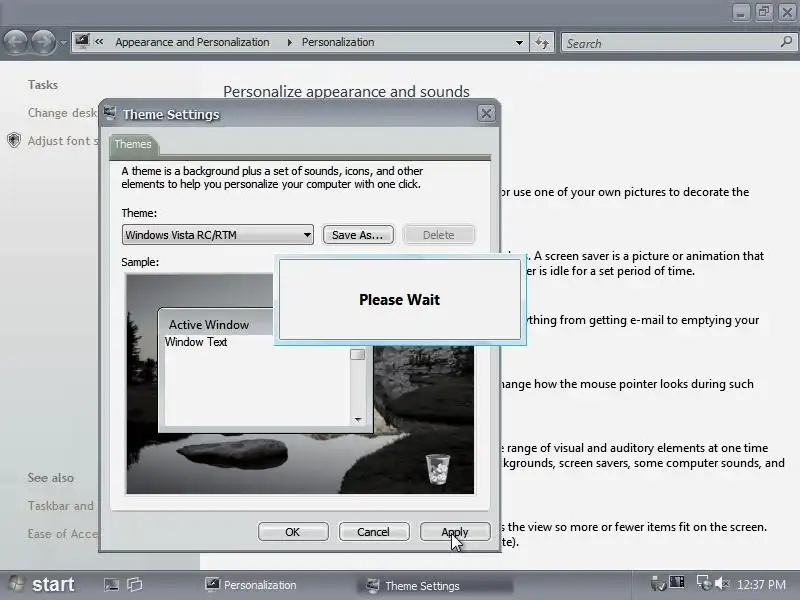Click the clock showing 12:37 PM

761,585
